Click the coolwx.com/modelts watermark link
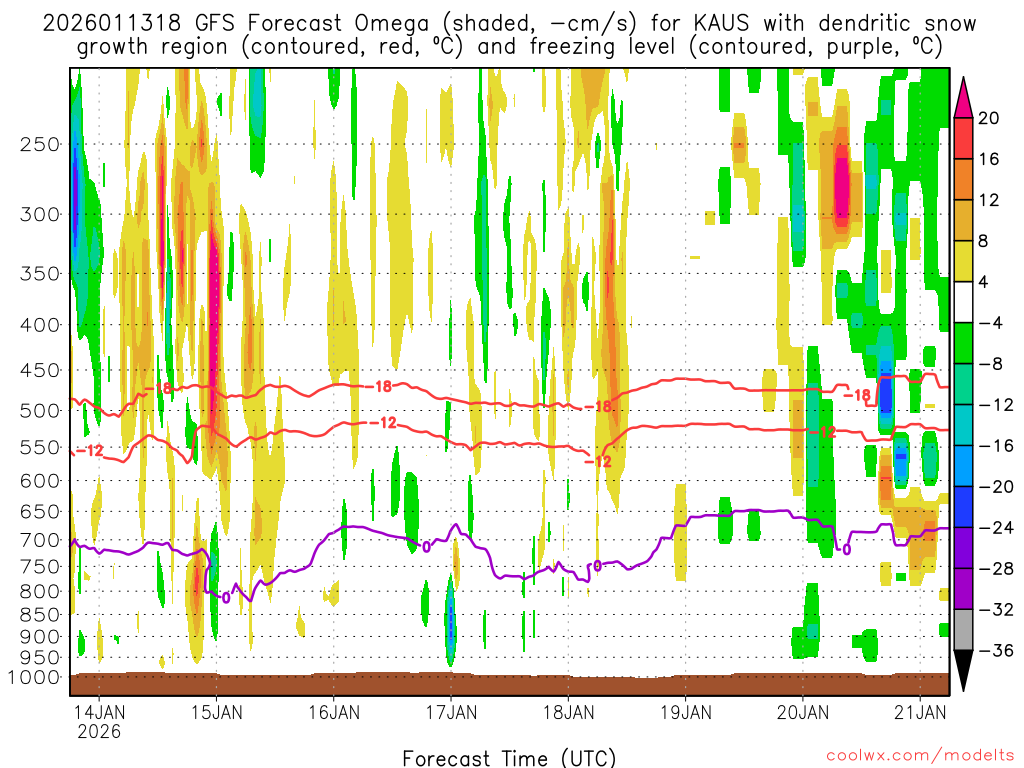This screenshot has height=768, width=1024. [920, 756]
